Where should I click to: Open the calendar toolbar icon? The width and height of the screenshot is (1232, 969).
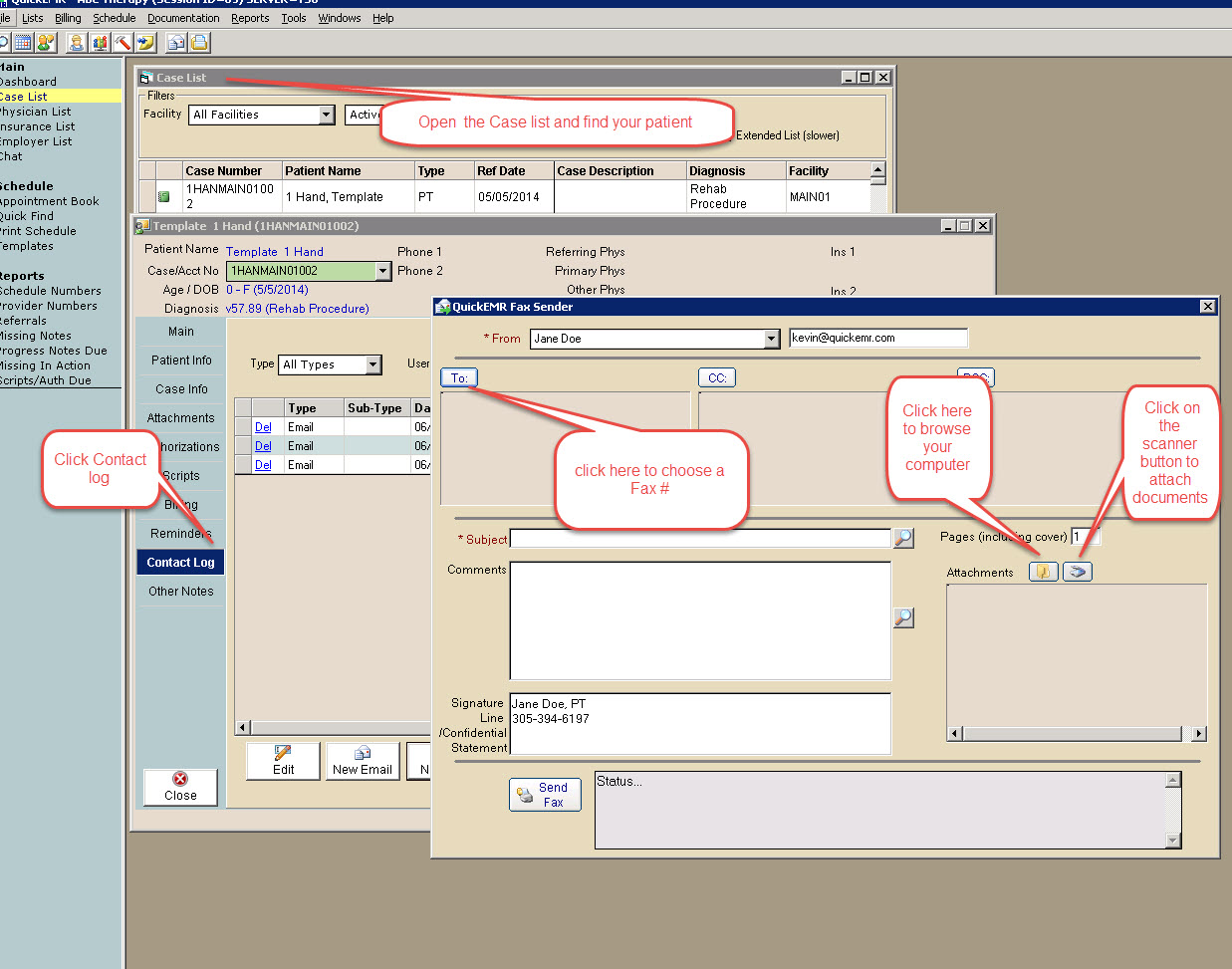23,43
